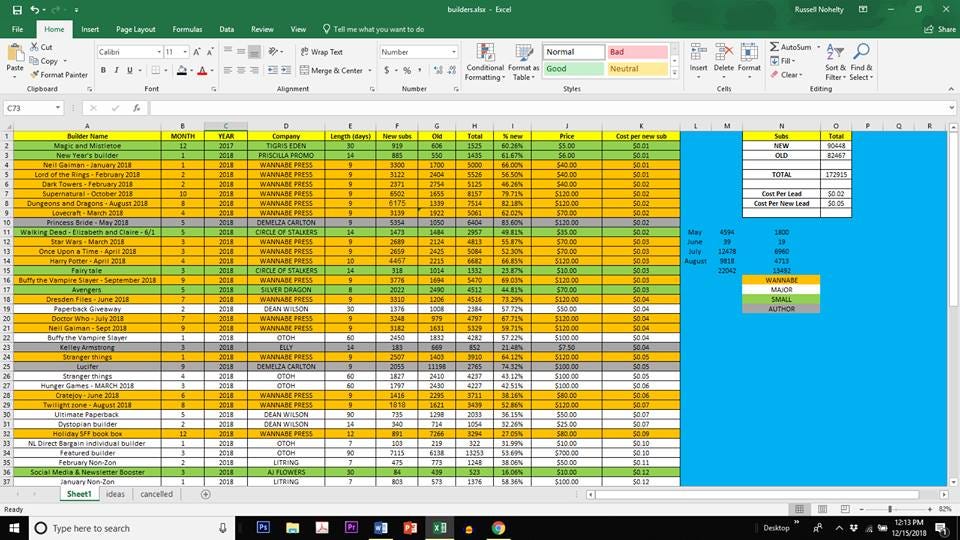Viewport: 960px width, 540px height.
Task: Insert cells with the Insert button
Action: pos(699,59)
